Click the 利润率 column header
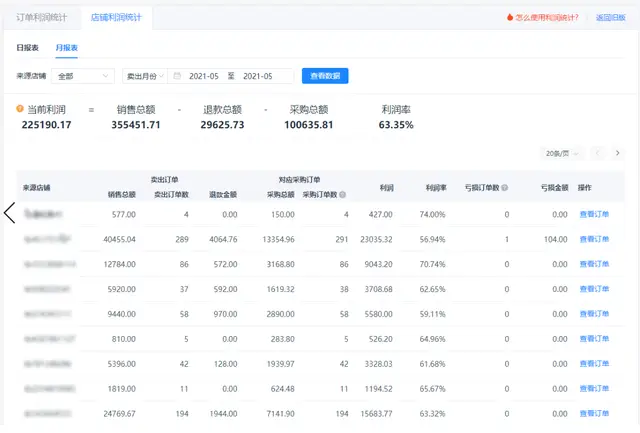640x433 pixels. pyautogui.click(x=436, y=188)
